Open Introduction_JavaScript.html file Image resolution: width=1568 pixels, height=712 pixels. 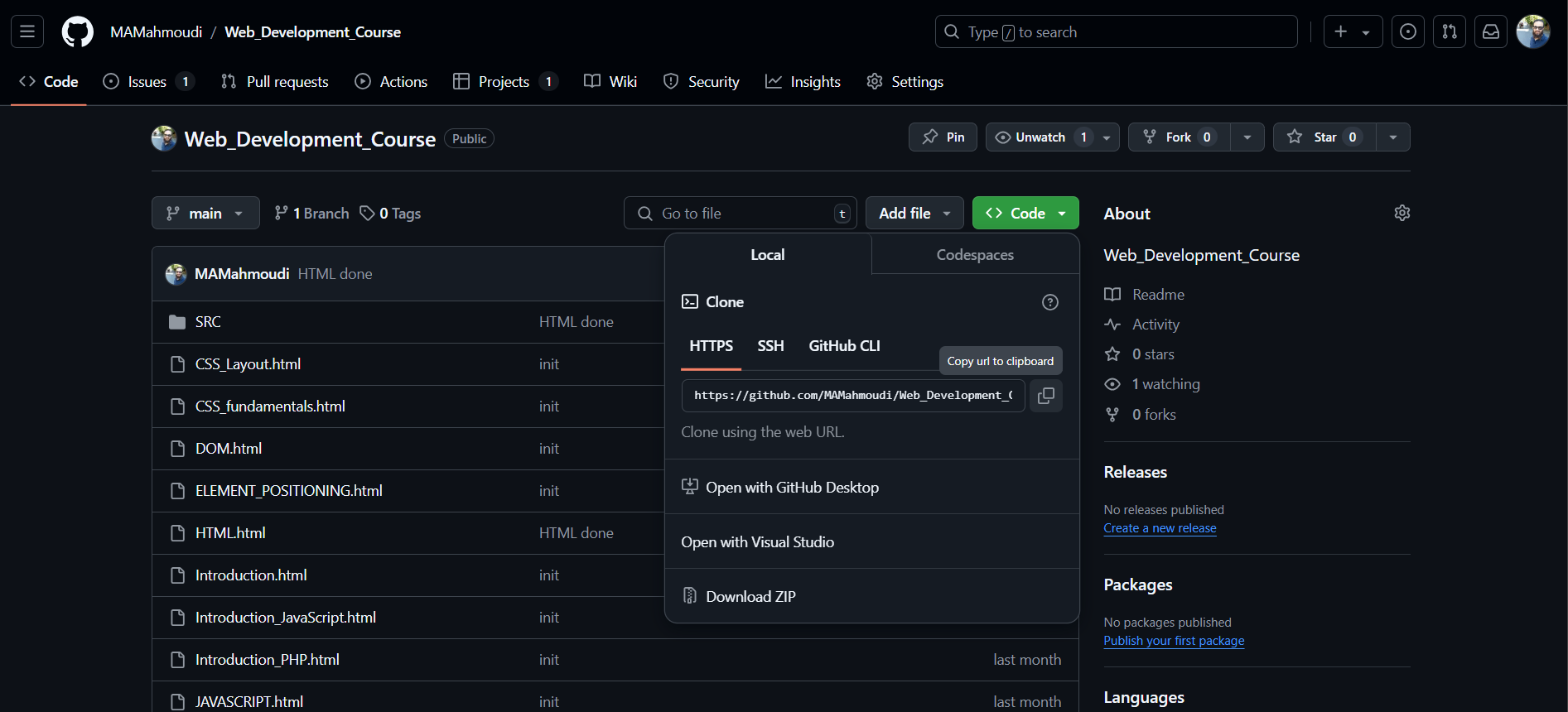tap(286, 618)
